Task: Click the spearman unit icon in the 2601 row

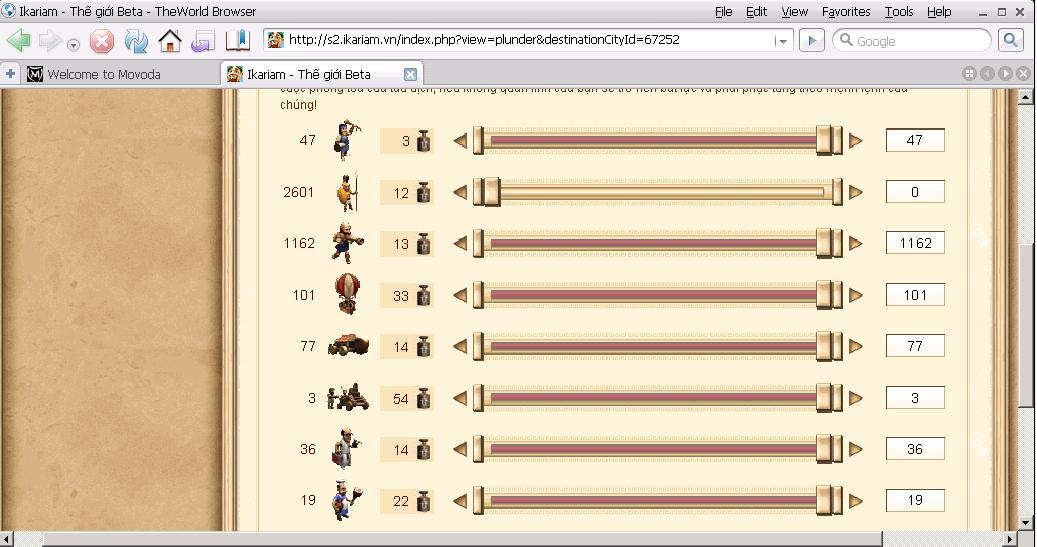Action: pyautogui.click(x=348, y=192)
